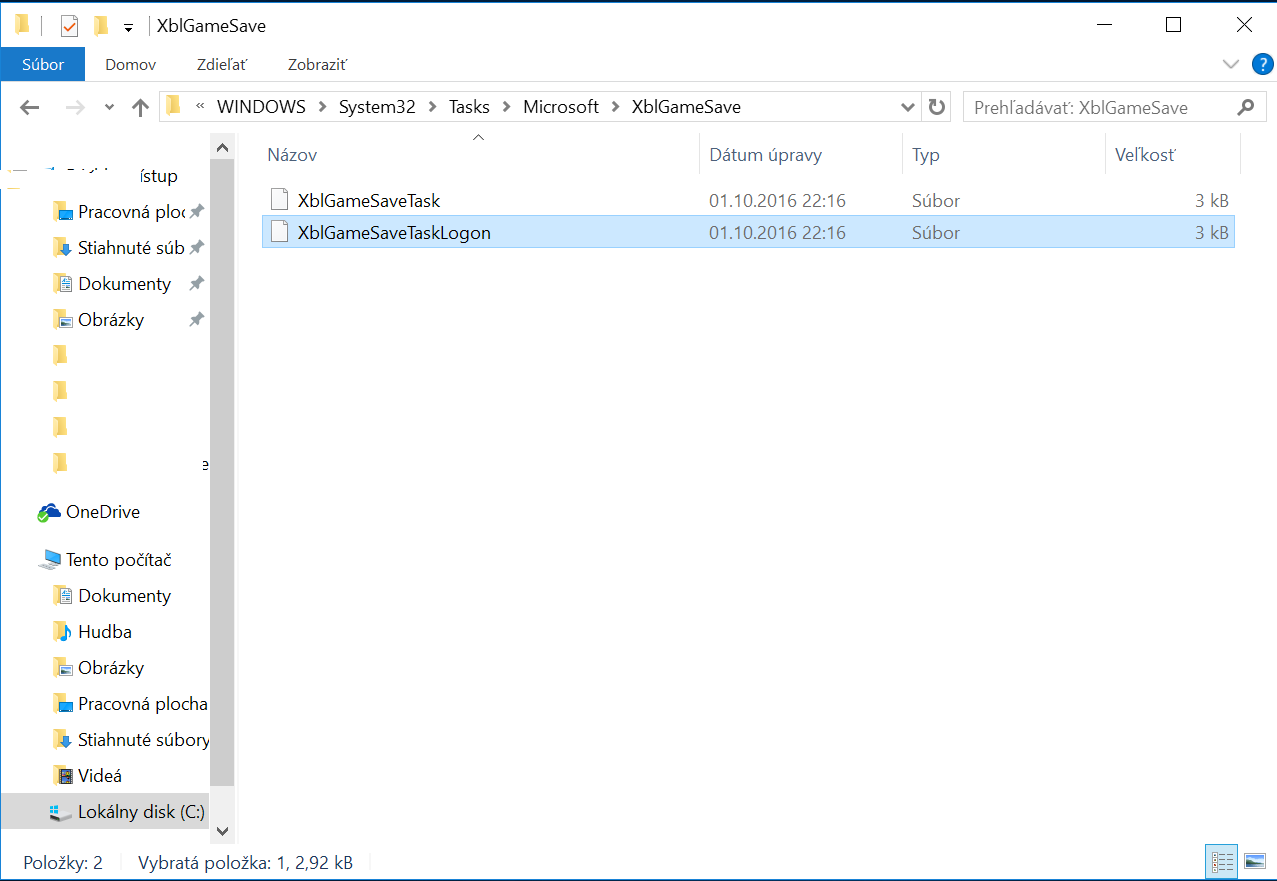Go back with the left arrow

29,107
